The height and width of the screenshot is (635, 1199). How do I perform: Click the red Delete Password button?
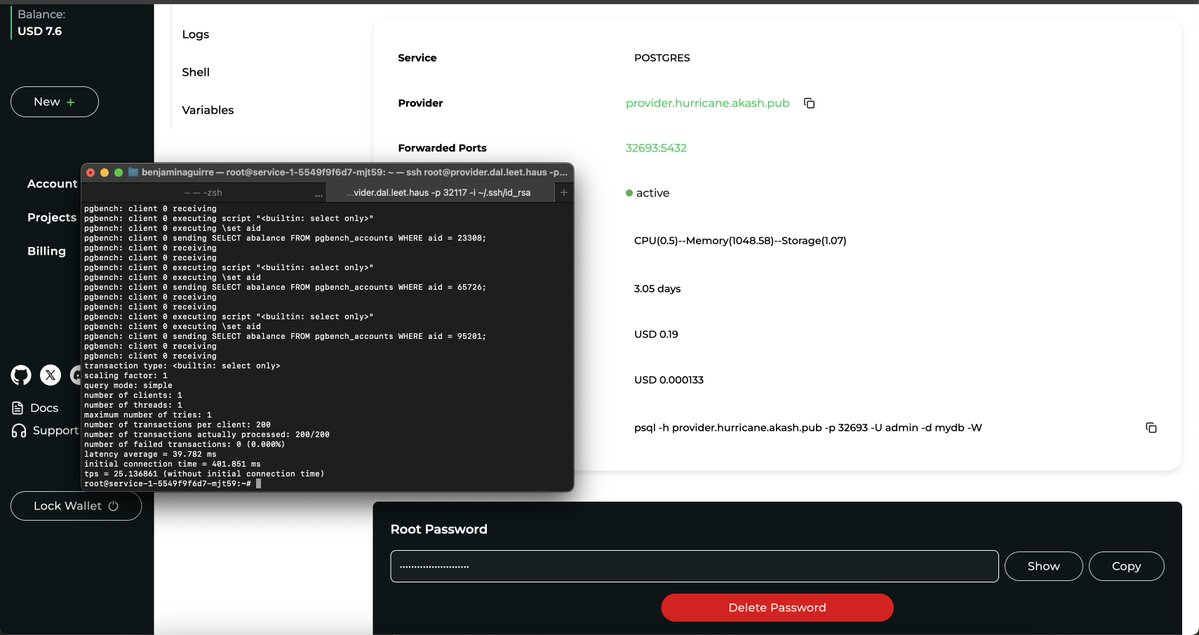coord(777,607)
